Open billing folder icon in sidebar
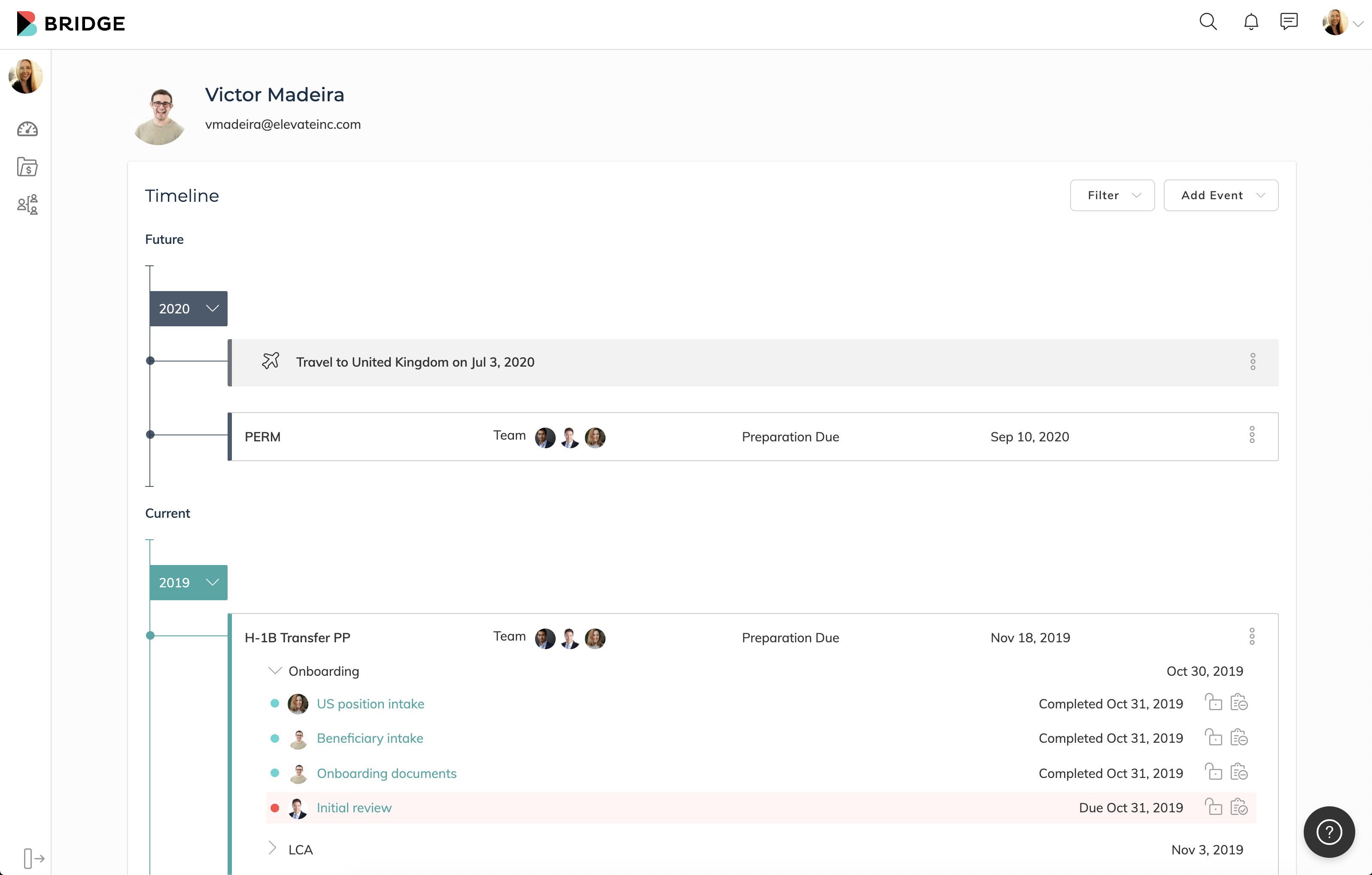The image size is (1372, 875). coord(27,167)
